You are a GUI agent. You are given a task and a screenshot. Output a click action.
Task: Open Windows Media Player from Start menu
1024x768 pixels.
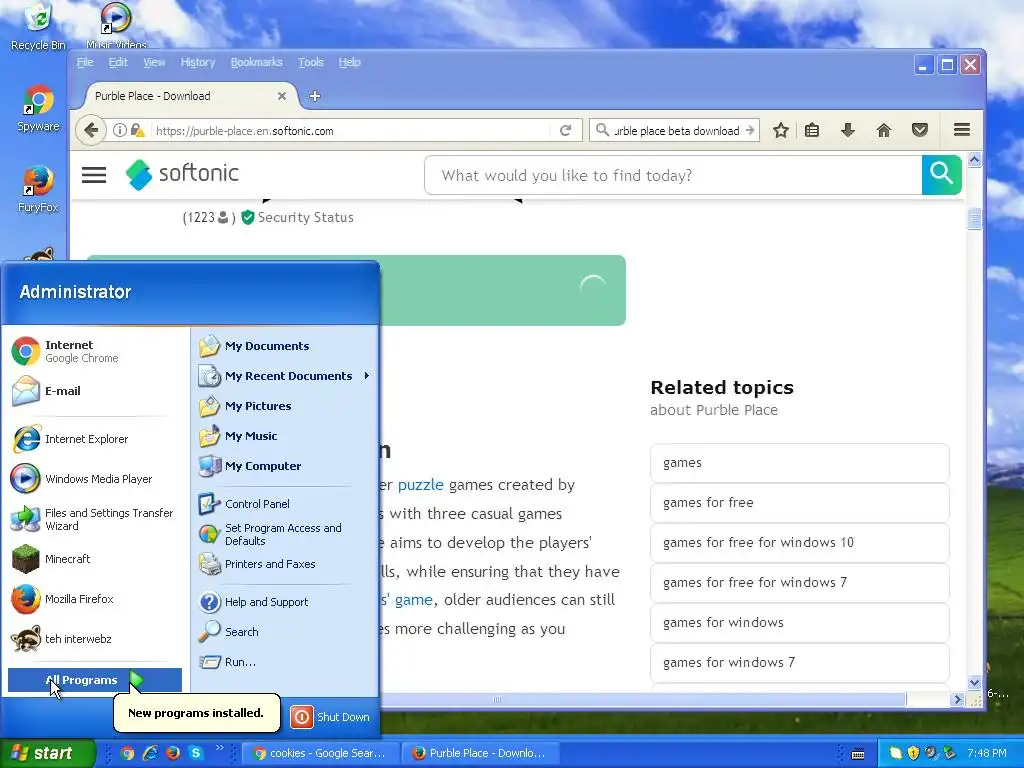tap(96, 479)
